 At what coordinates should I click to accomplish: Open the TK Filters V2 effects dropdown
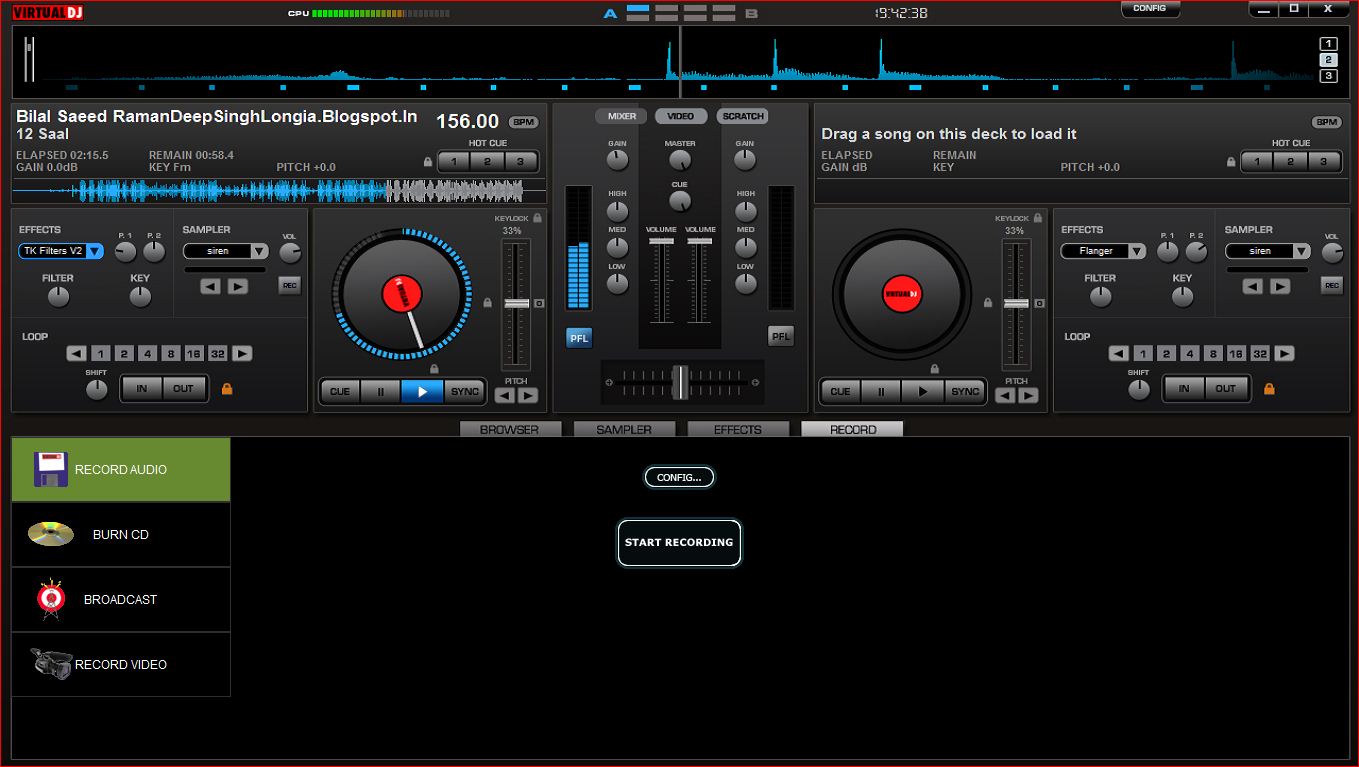pyautogui.click(x=61, y=251)
